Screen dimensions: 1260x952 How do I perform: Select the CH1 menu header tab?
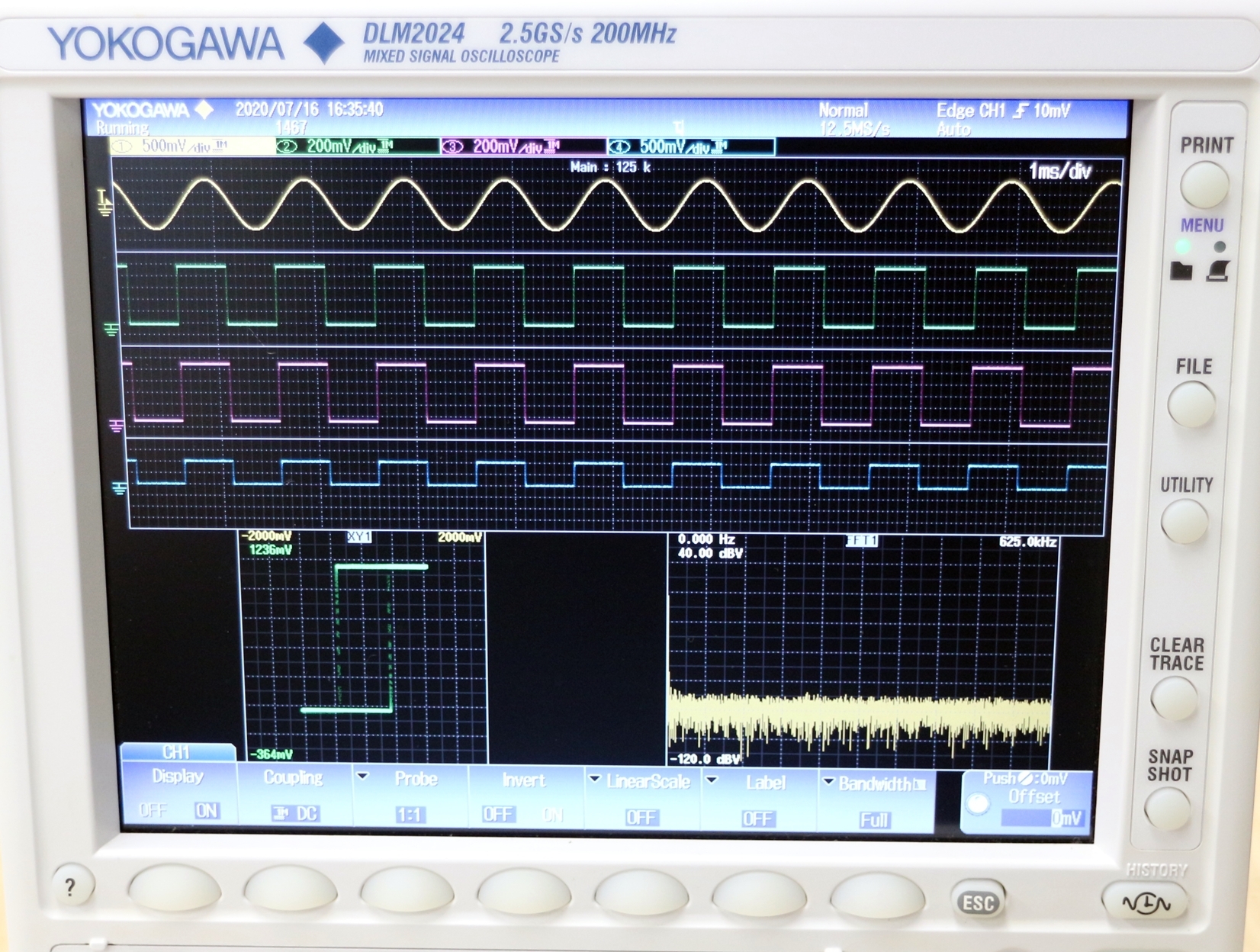coord(177,752)
